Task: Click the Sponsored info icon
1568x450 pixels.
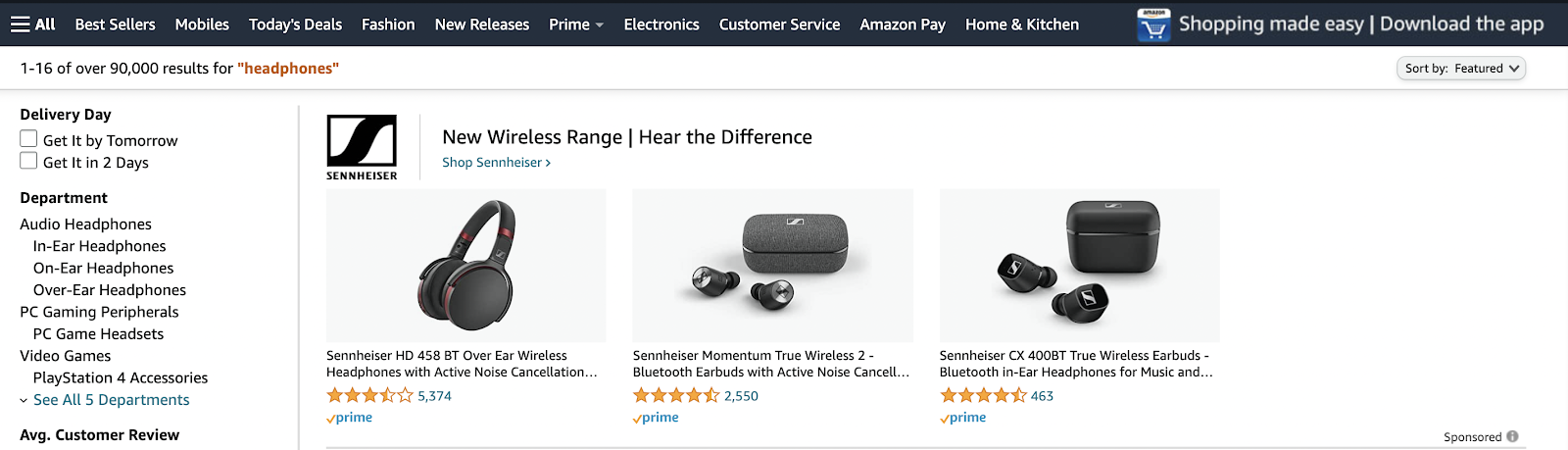Action: 1512,437
